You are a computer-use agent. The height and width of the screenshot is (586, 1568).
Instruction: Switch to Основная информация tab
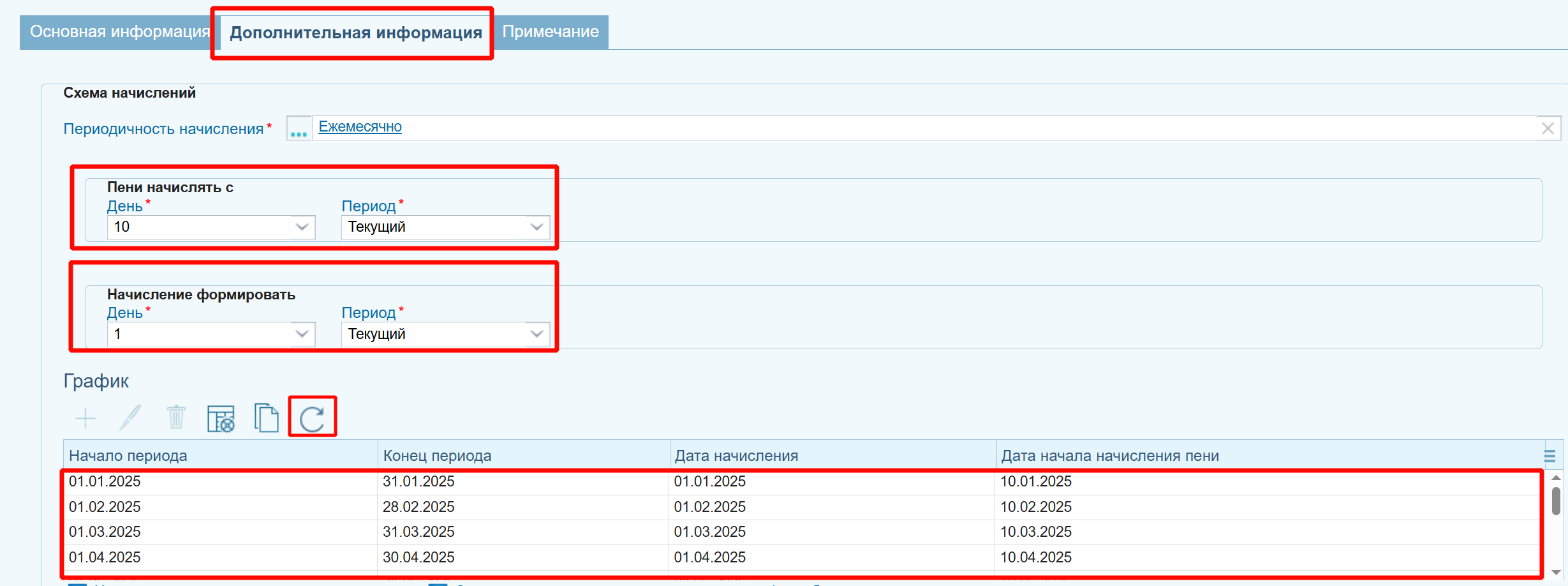[119, 32]
